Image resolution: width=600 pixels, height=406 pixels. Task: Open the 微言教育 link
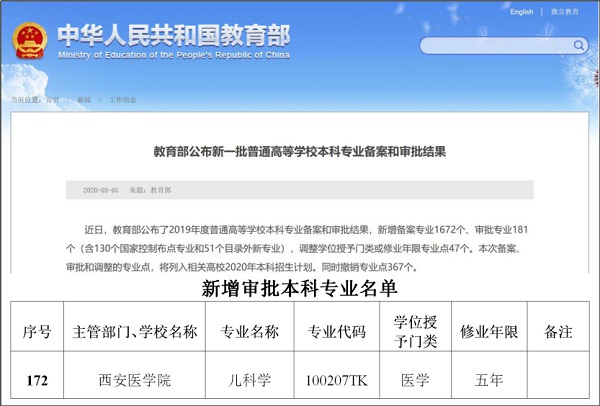pyautogui.click(x=565, y=11)
